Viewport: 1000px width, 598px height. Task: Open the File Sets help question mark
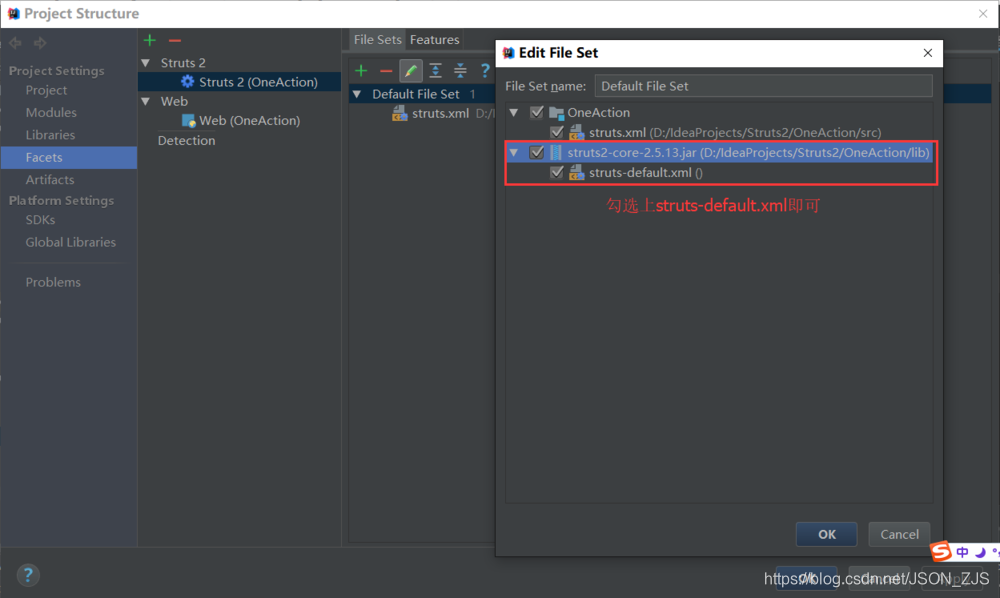tap(485, 70)
